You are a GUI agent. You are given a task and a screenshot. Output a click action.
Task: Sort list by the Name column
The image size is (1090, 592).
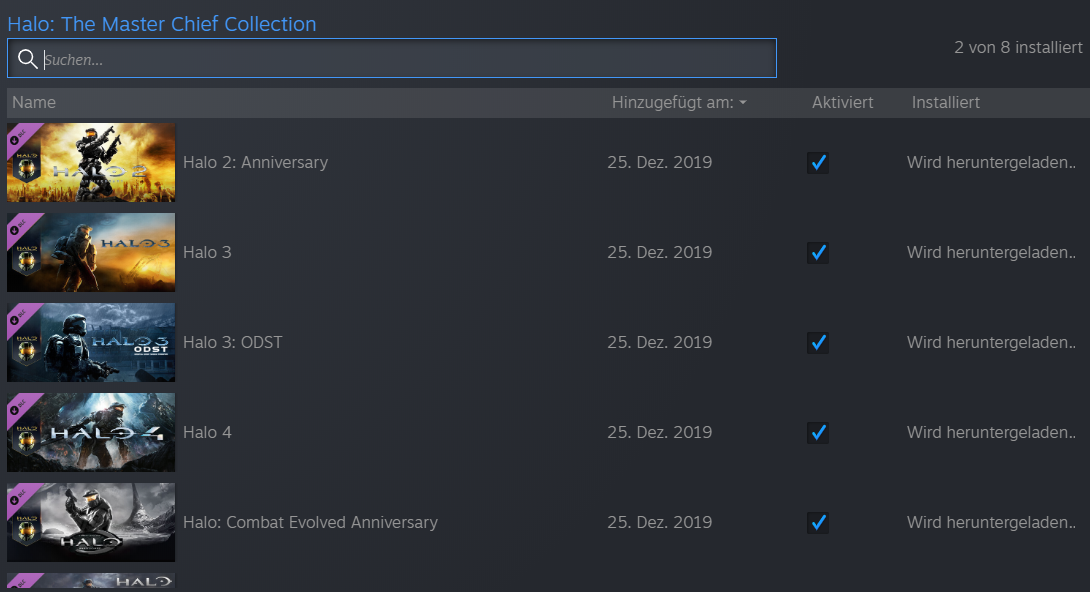click(x=34, y=103)
